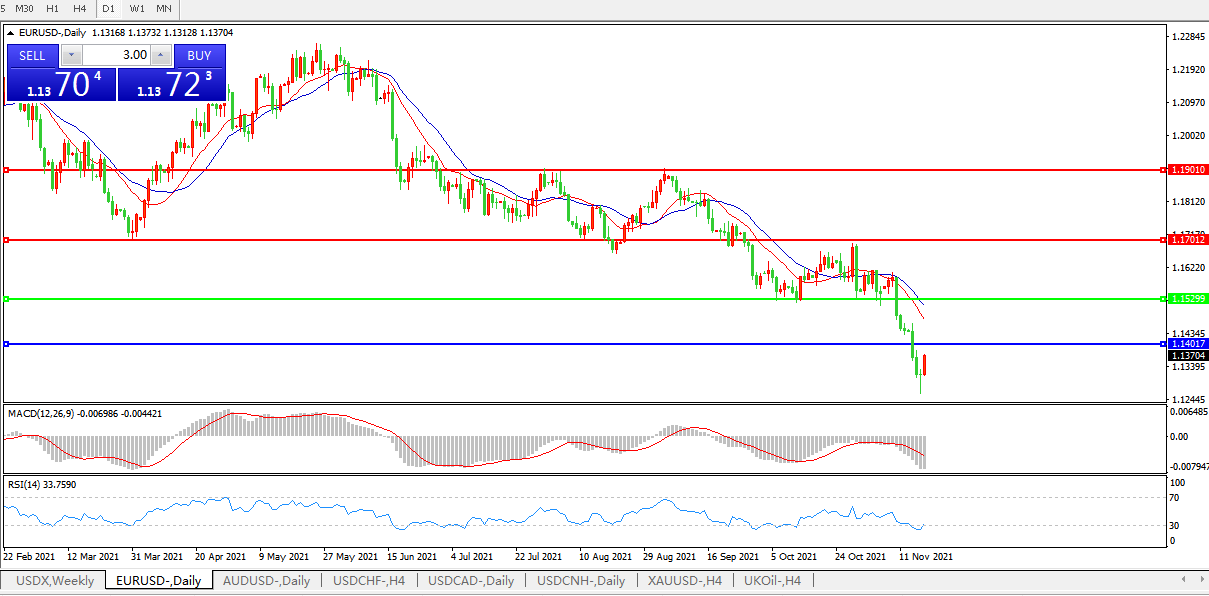Screen dimensions: 1209x596
Task: Select H4 timeframe button
Action: tap(80, 8)
